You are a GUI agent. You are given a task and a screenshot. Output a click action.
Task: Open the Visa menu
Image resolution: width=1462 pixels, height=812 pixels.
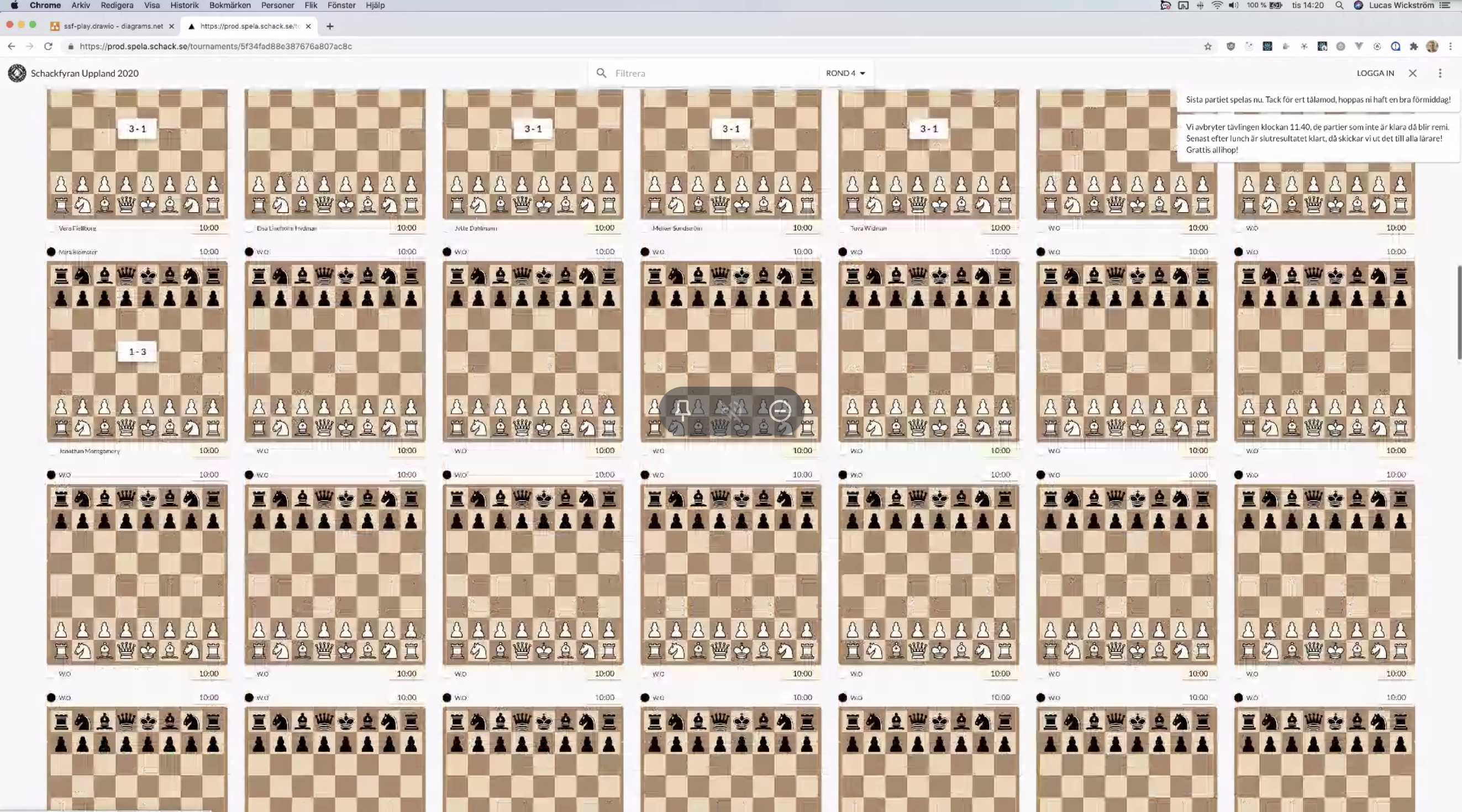[151, 5]
